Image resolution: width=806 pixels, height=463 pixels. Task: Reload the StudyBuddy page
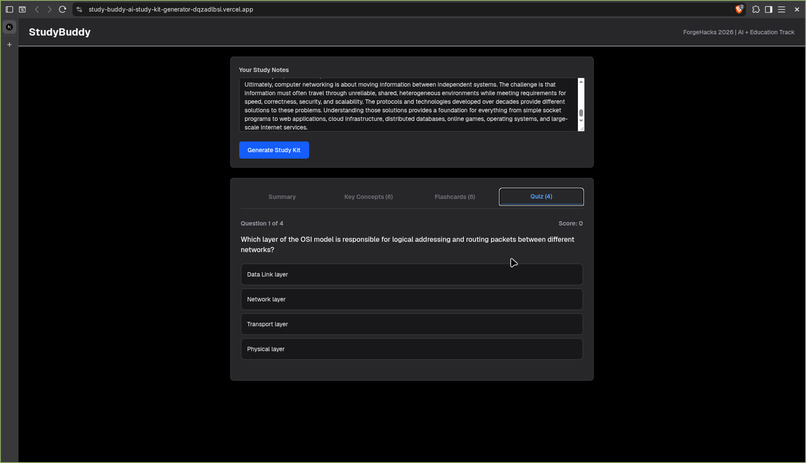[62, 9]
